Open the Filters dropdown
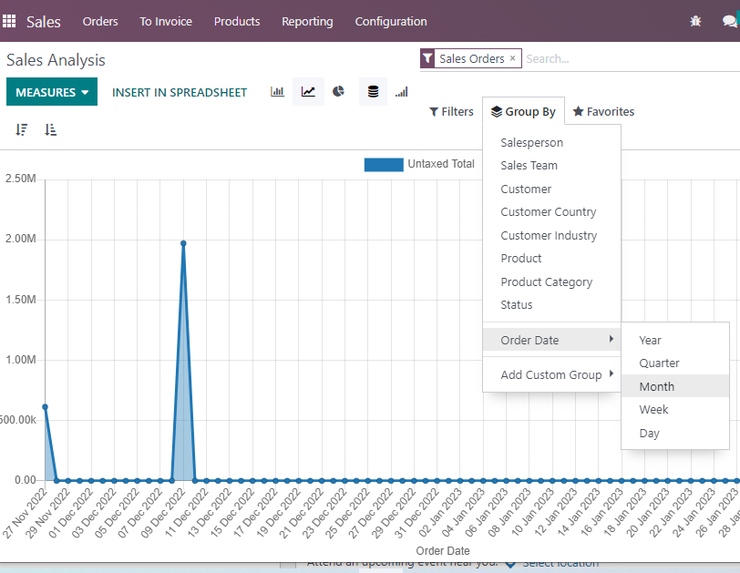 click(451, 112)
